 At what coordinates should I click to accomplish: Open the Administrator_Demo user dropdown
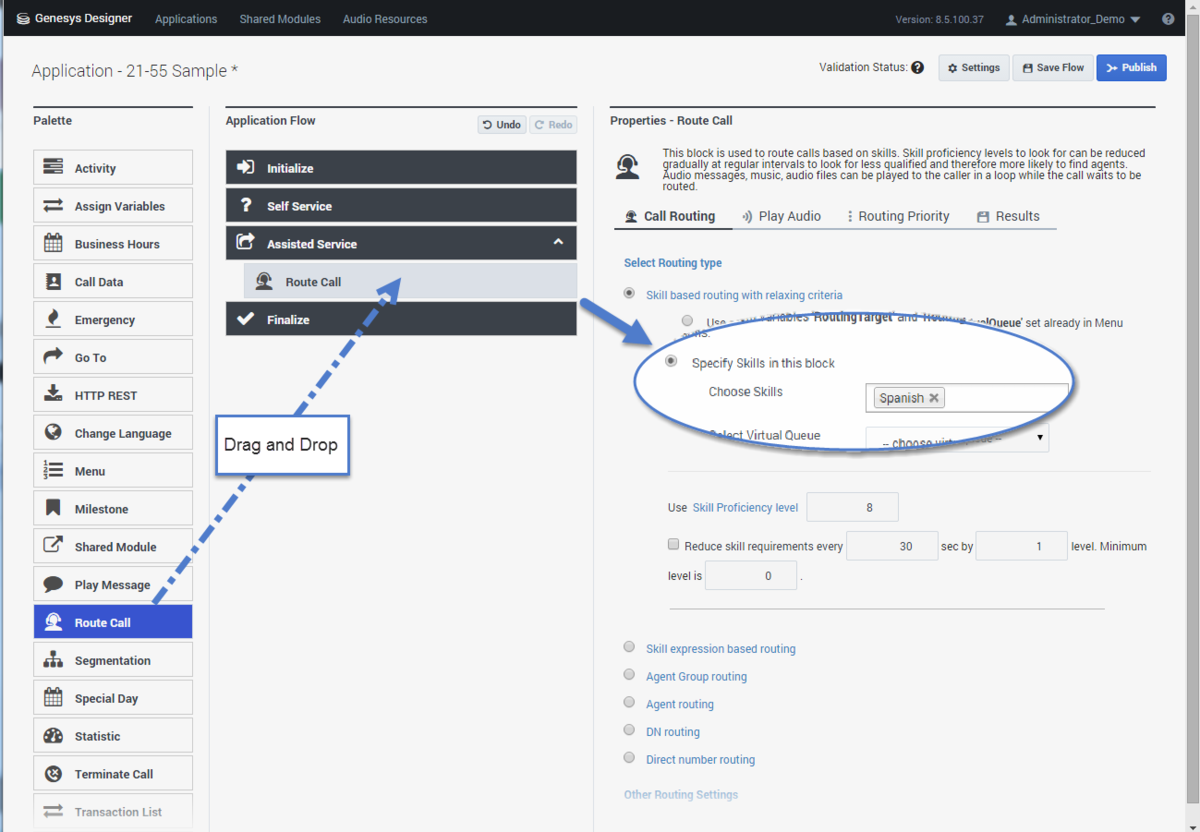(1073, 19)
